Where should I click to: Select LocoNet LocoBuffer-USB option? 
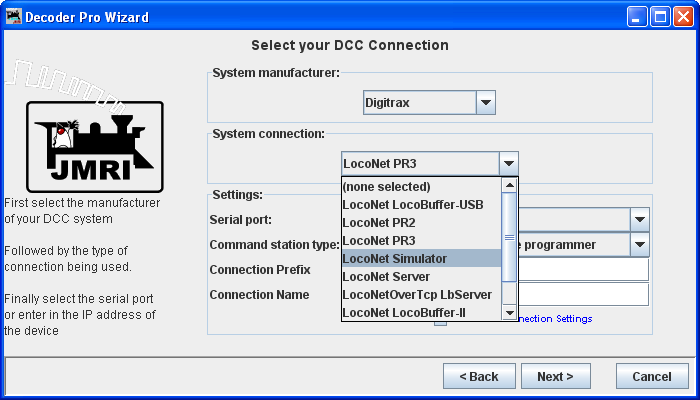[x=420, y=204]
